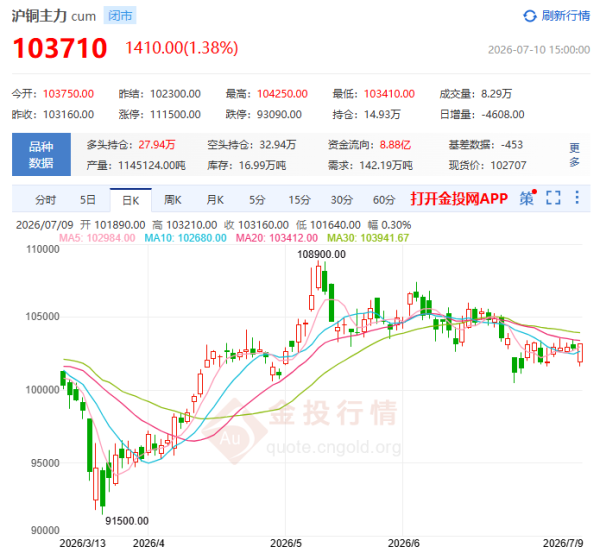Click 日增量 value -4608.00
The image size is (600, 547).
point(503,114)
